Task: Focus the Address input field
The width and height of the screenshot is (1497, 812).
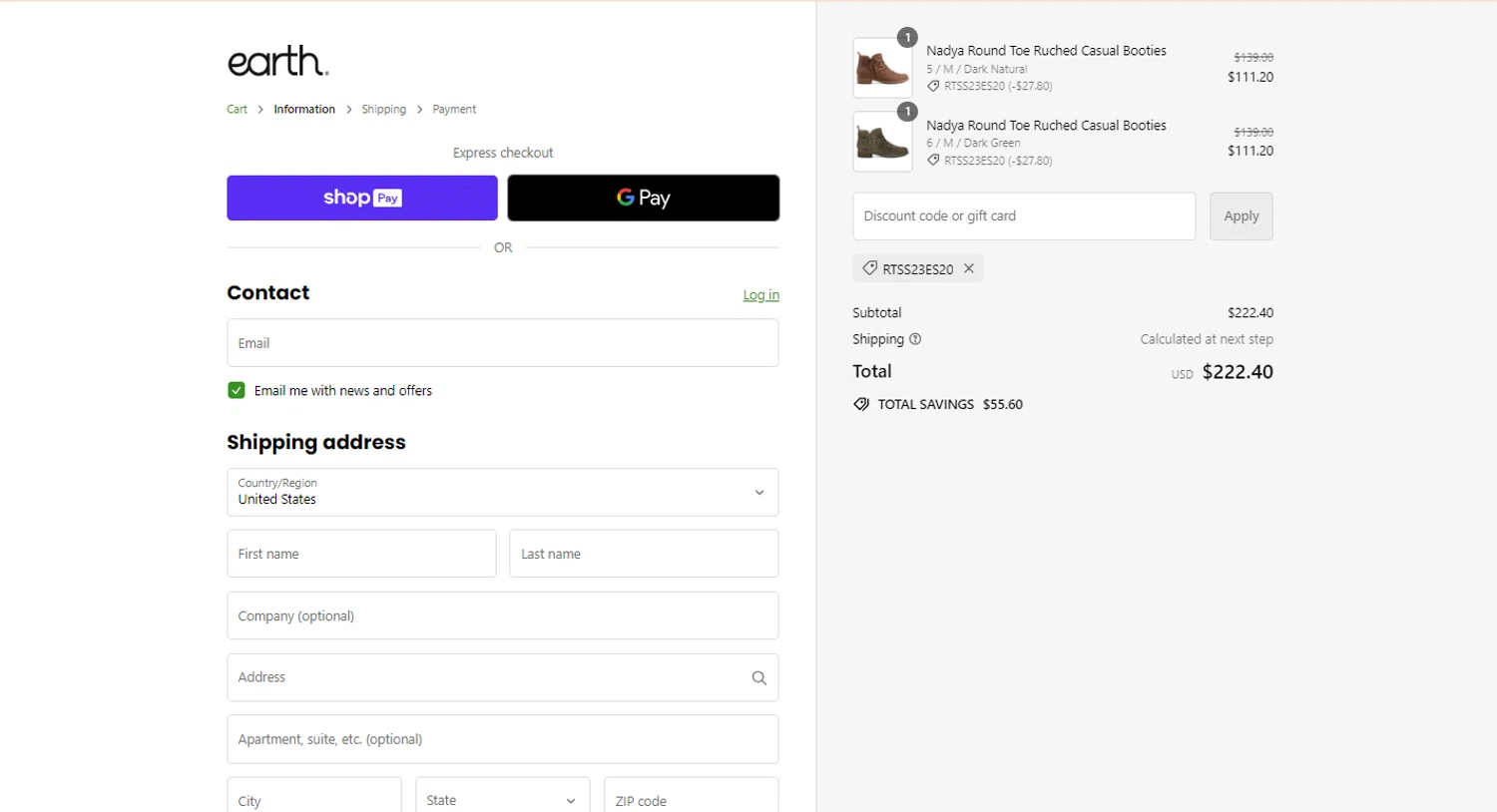Action: (x=503, y=677)
